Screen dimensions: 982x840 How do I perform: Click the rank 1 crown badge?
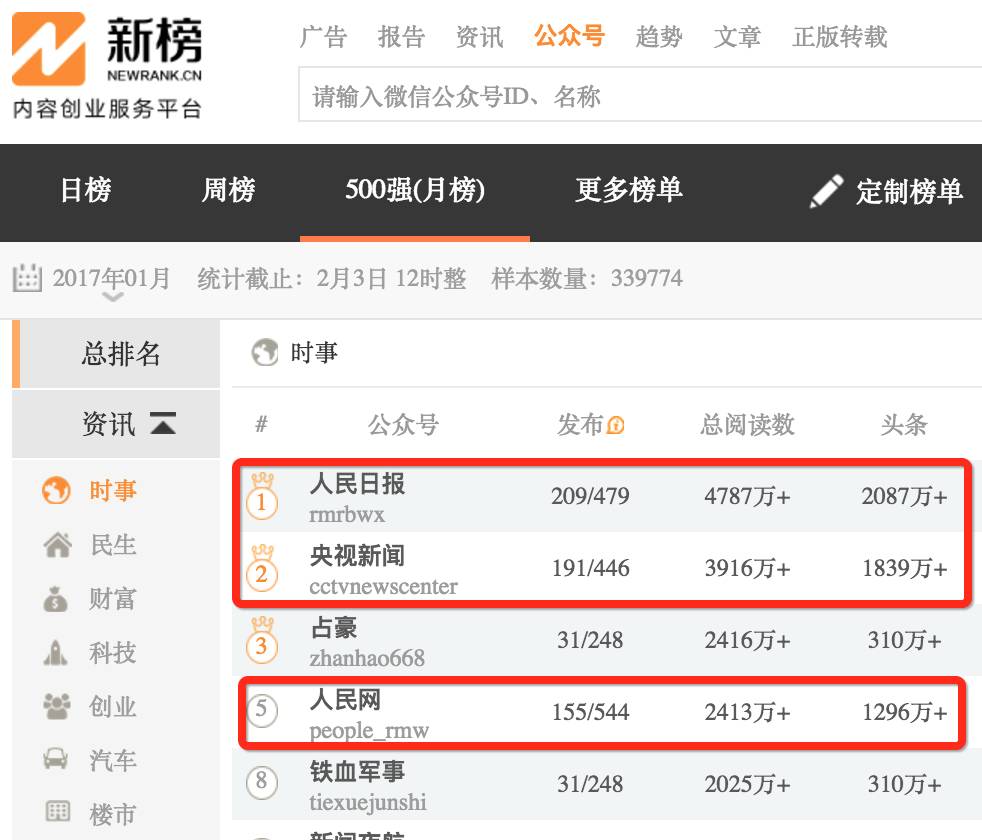262,497
